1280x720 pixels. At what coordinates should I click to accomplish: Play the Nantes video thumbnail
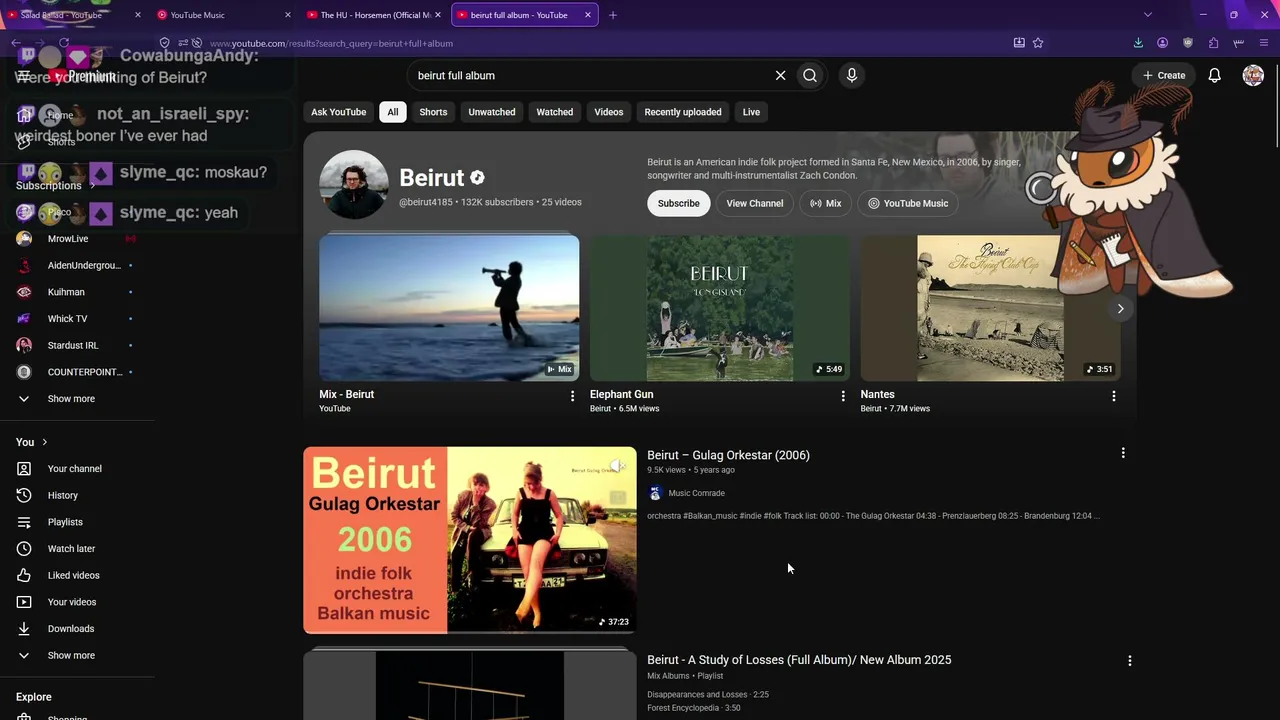(x=990, y=308)
